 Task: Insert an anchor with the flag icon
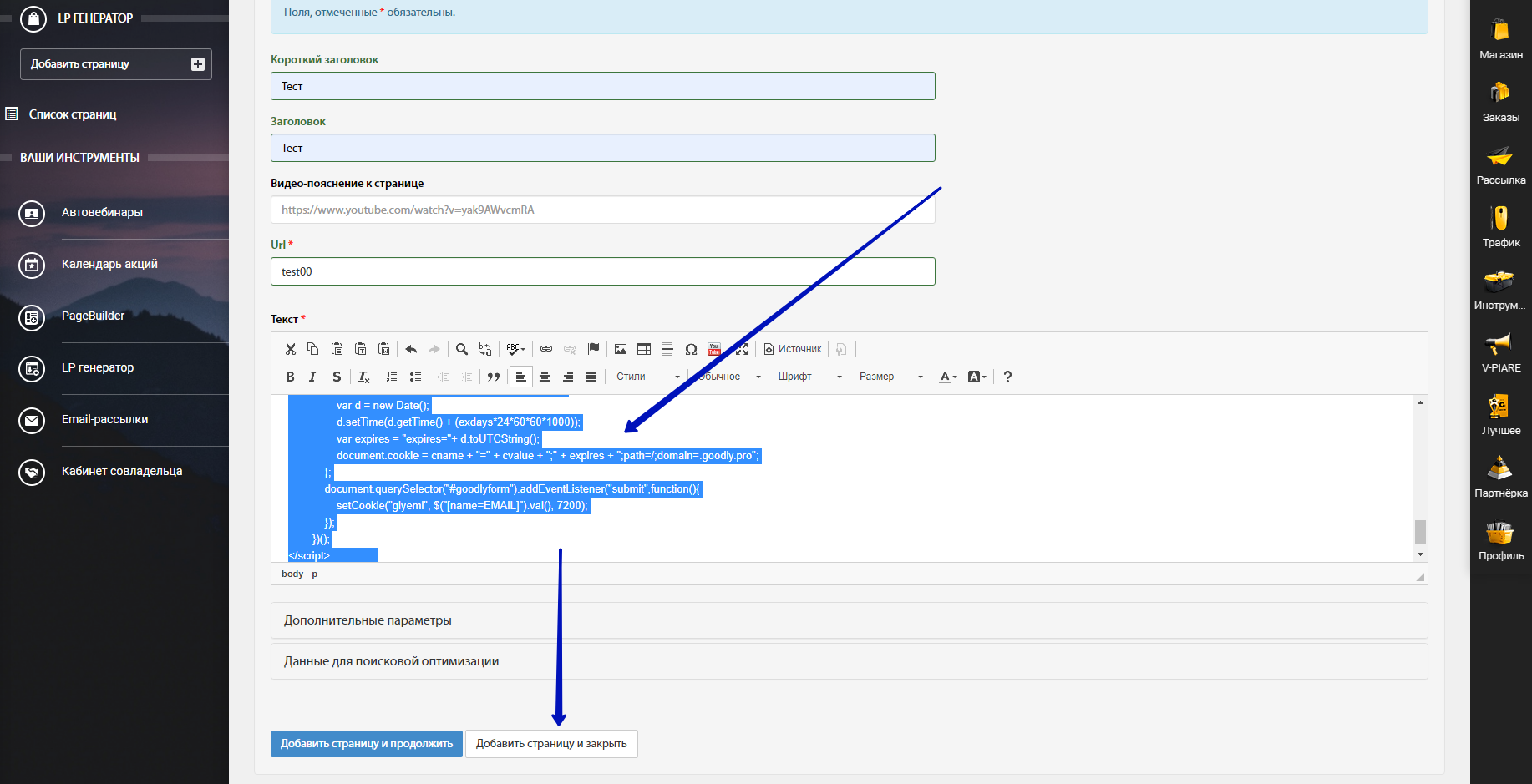coord(593,349)
